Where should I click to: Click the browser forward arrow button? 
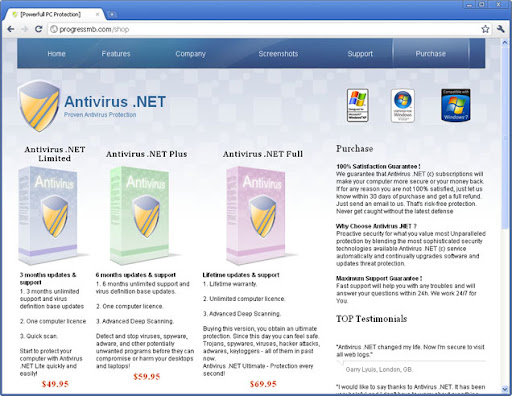(x=24, y=29)
